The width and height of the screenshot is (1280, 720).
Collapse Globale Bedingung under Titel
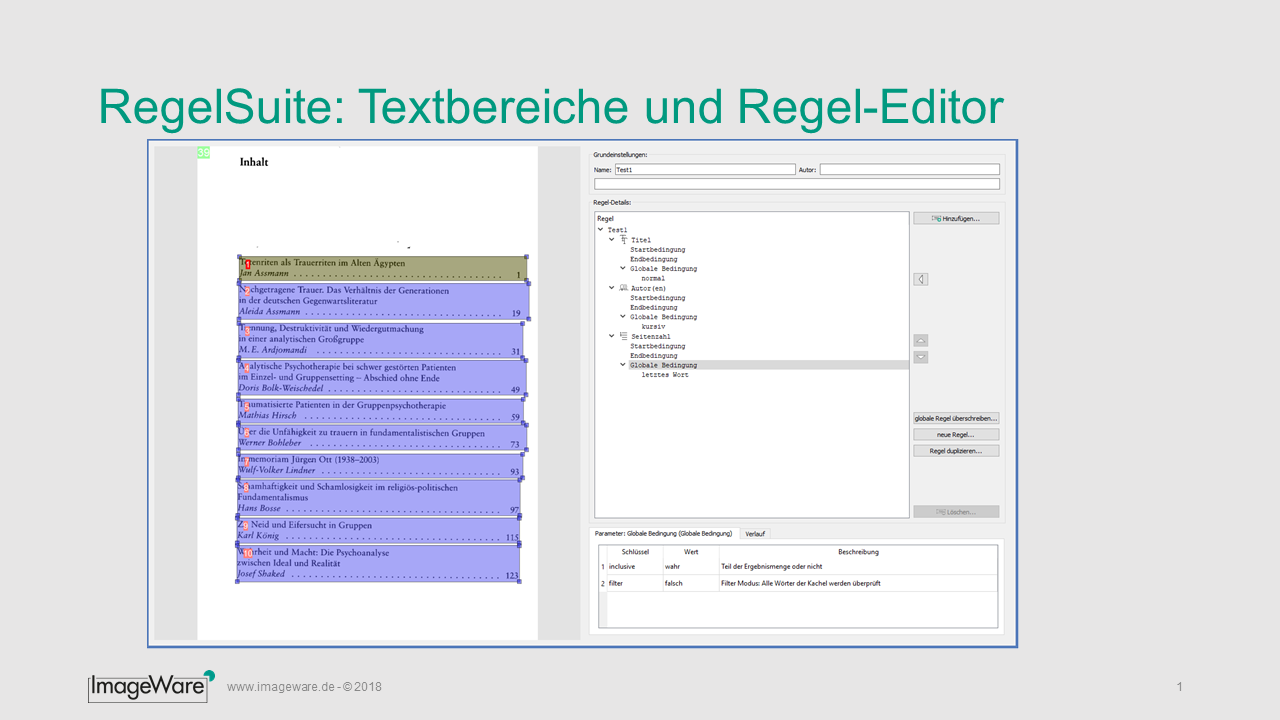[623, 268]
